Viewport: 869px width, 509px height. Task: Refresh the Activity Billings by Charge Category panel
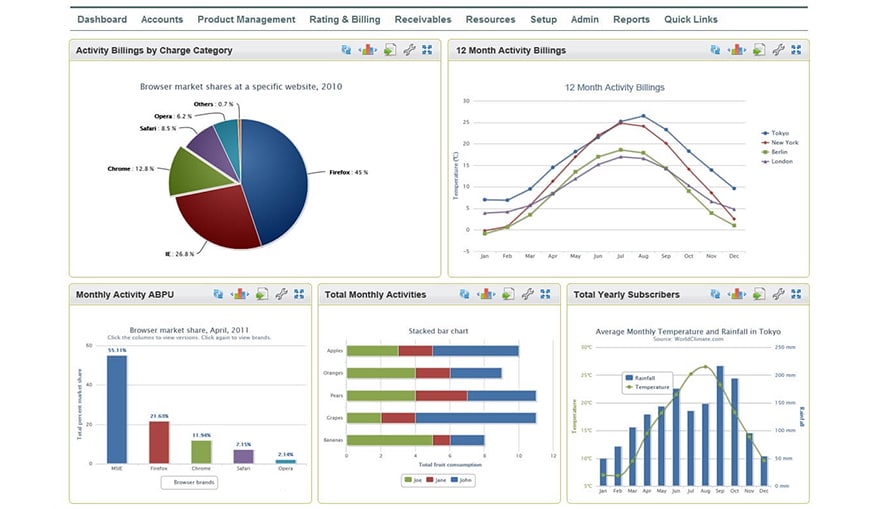click(346, 50)
